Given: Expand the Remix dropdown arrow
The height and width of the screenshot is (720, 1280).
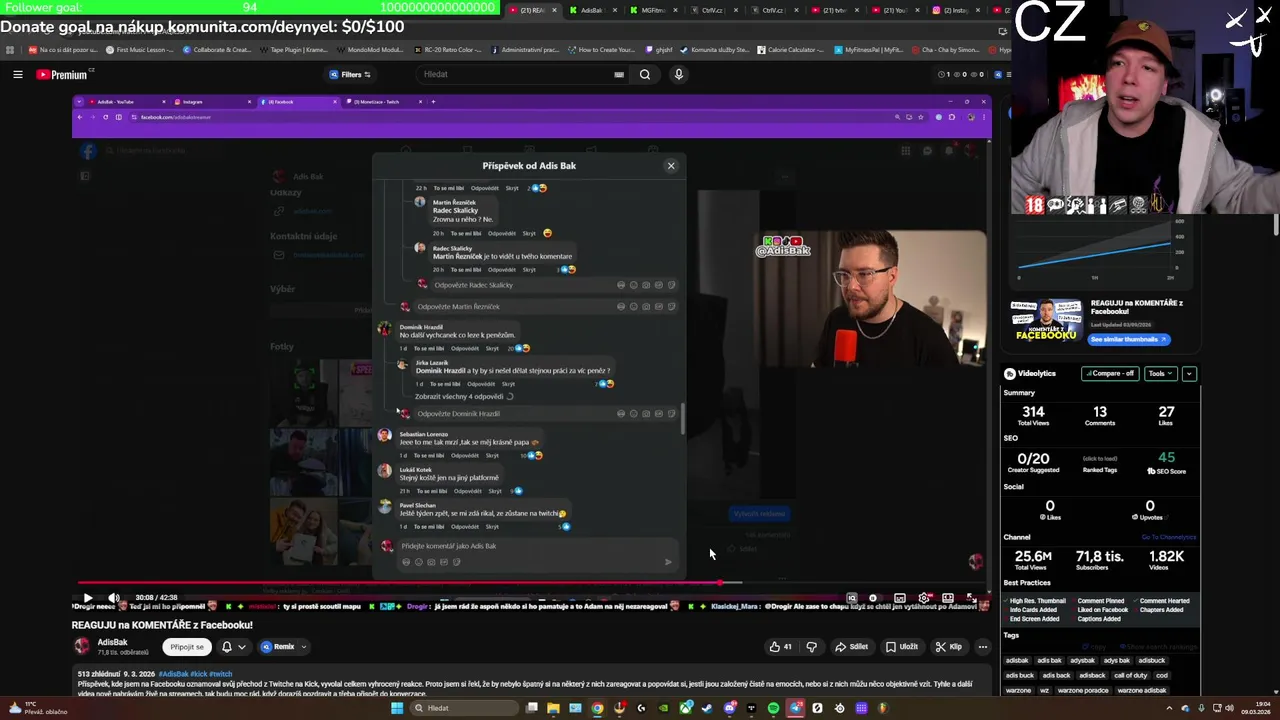Looking at the screenshot, I should pyautogui.click(x=304, y=647).
